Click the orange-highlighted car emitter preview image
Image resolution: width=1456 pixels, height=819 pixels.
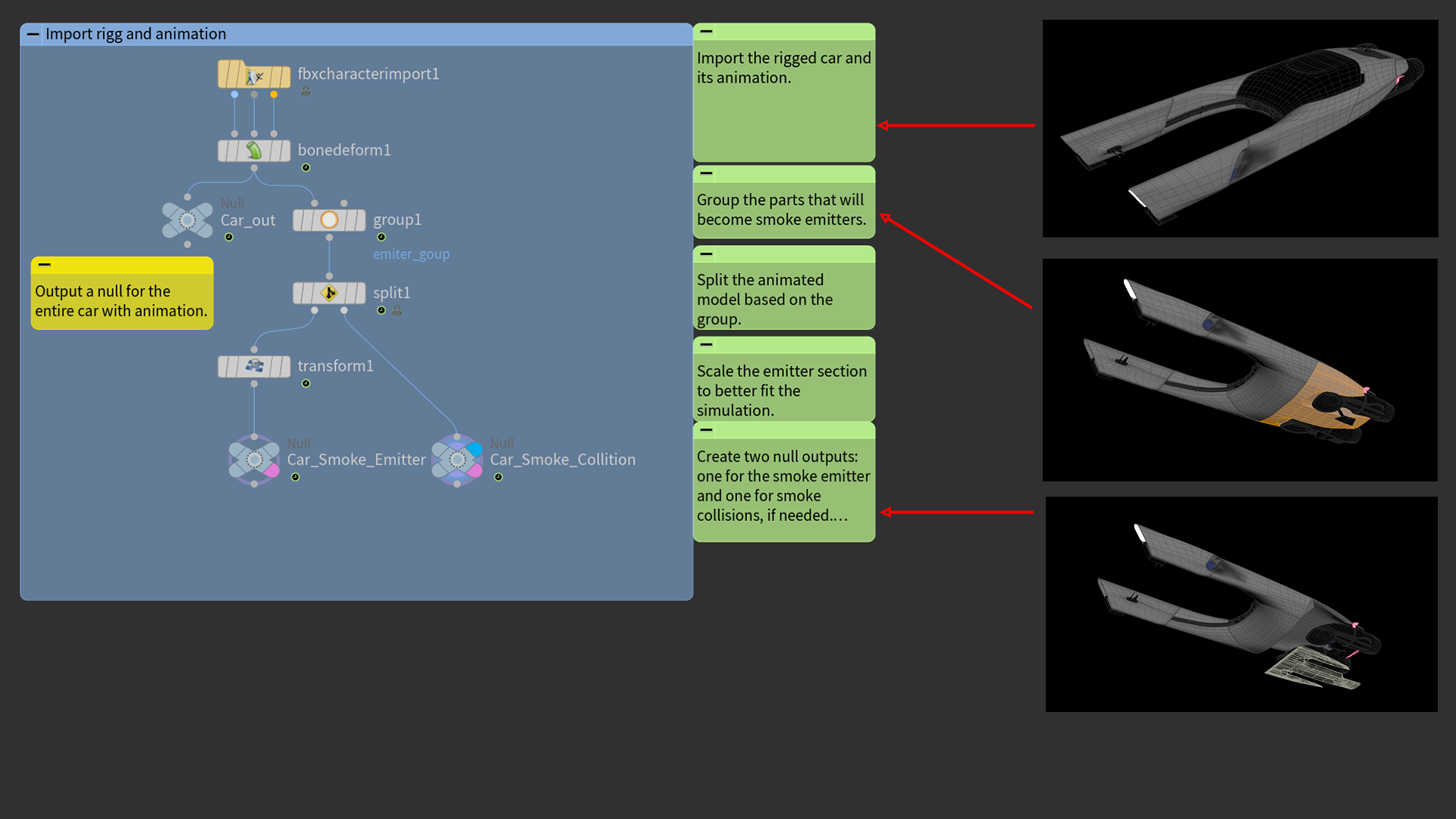click(x=1240, y=370)
